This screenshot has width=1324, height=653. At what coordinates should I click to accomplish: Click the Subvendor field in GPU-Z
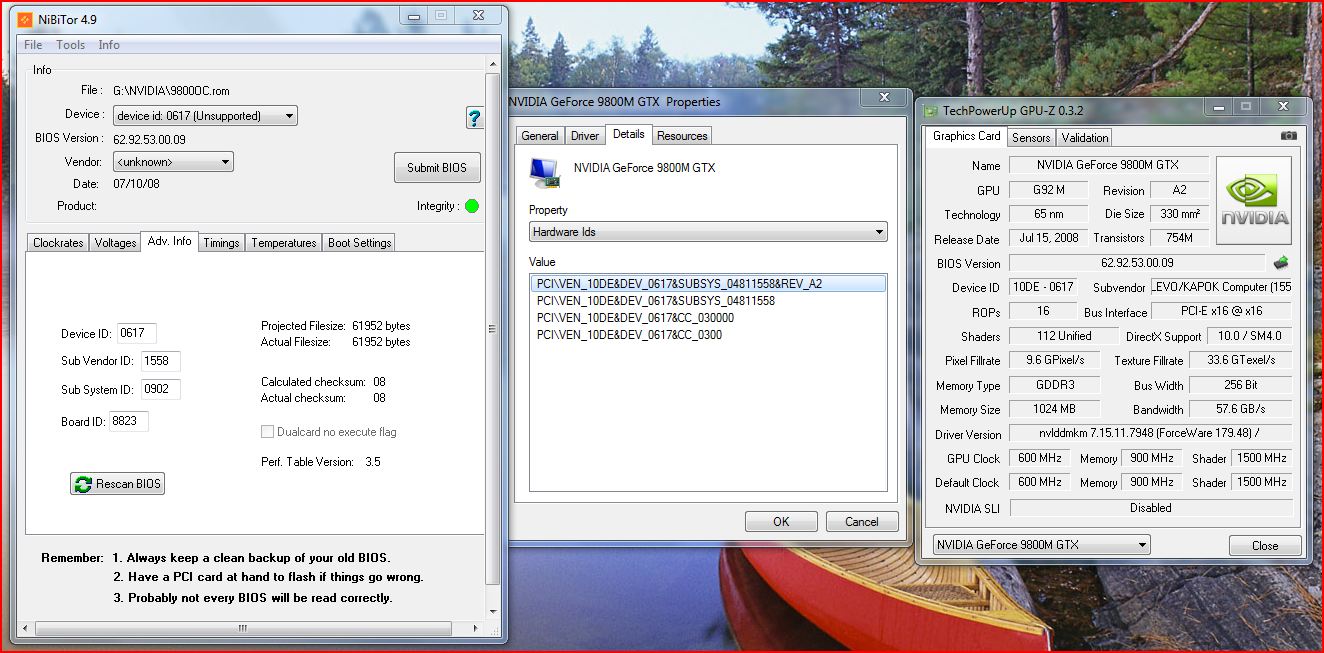click(x=1221, y=287)
